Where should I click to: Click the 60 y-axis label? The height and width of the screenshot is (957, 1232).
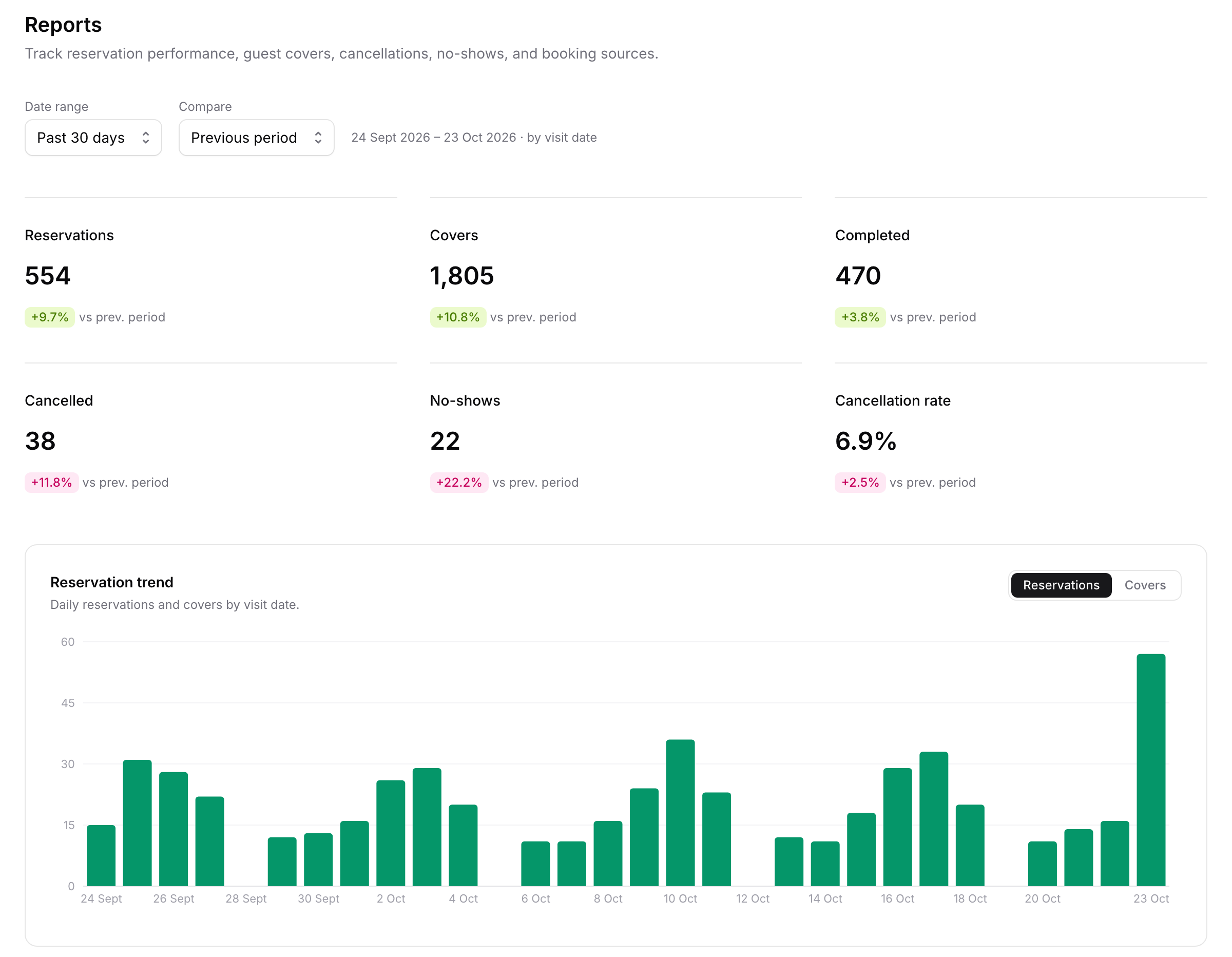click(x=68, y=642)
